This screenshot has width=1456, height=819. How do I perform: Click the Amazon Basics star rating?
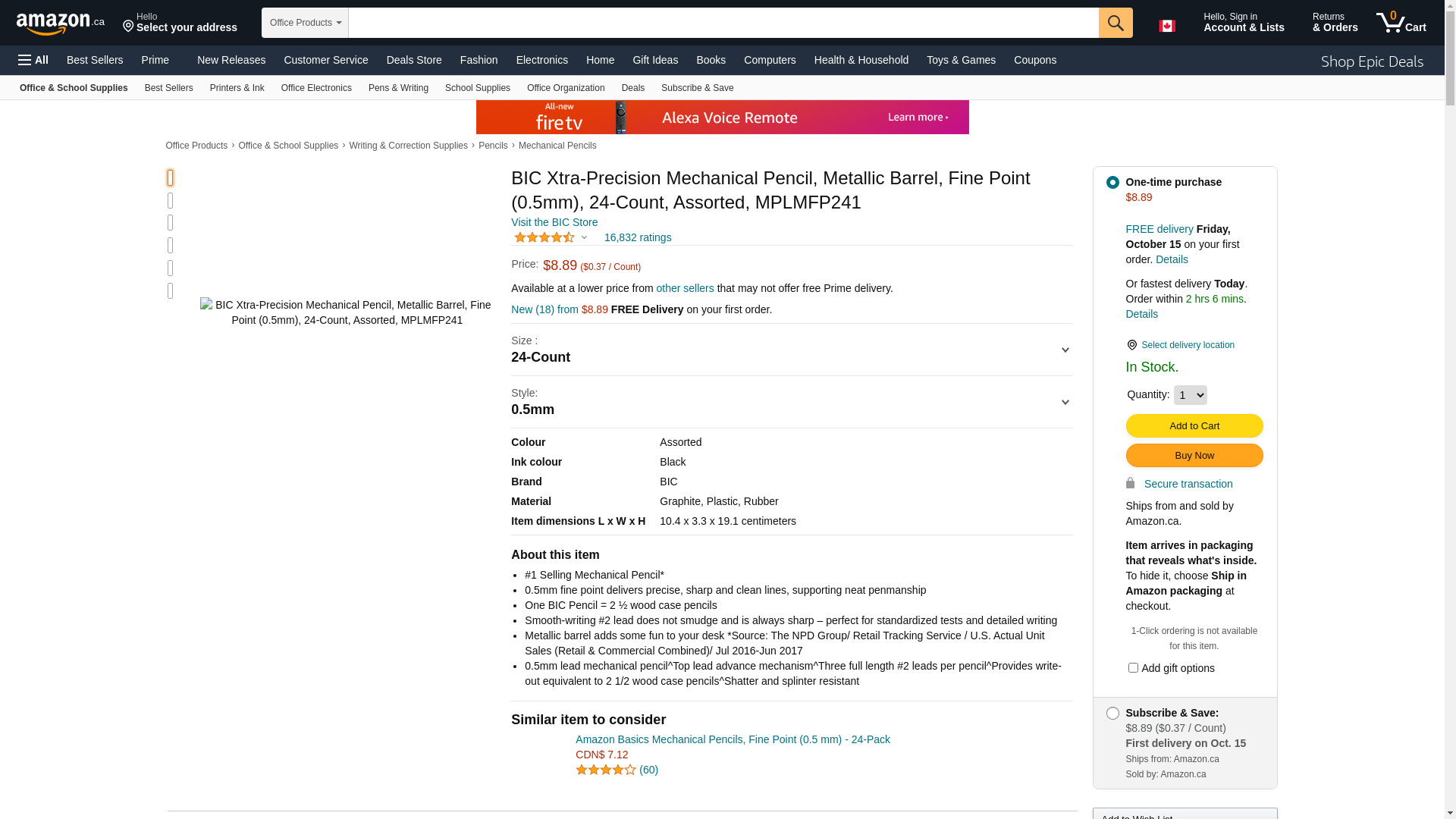[606, 770]
